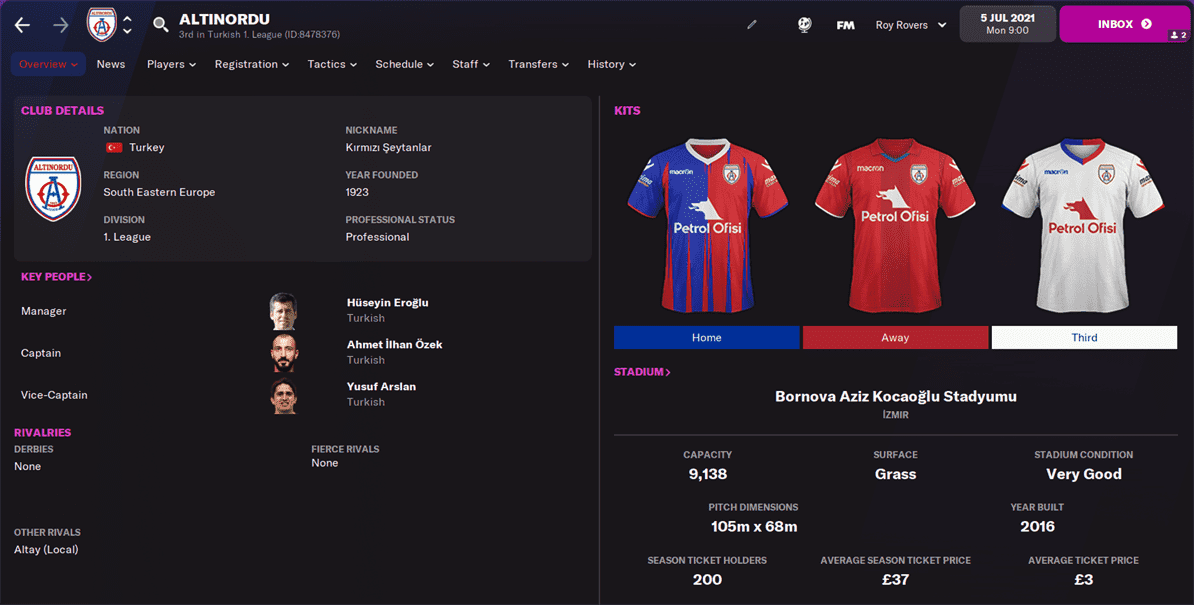
Task: Open the world globe icon
Action: (x=804, y=24)
